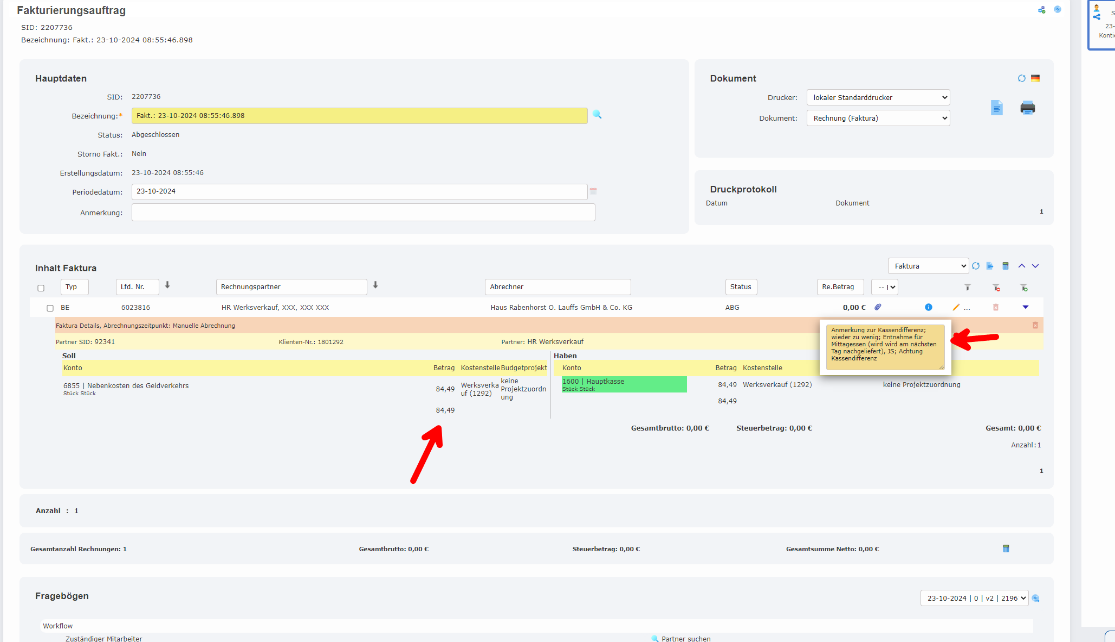Click the pencil edit icon in invoice row
1115x642 pixels.
pos(956,307)
